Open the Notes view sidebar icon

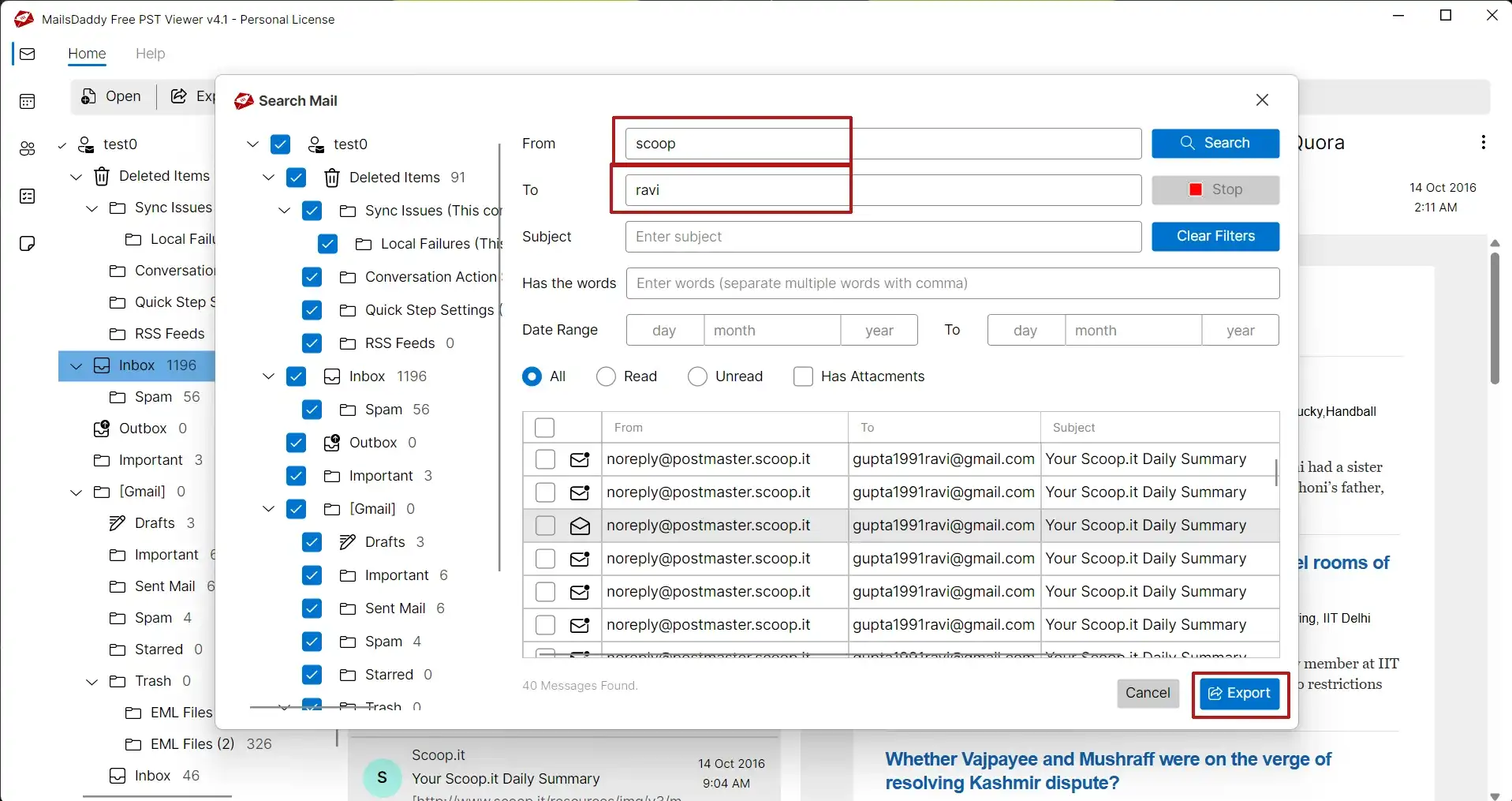(x=28, y=243)
